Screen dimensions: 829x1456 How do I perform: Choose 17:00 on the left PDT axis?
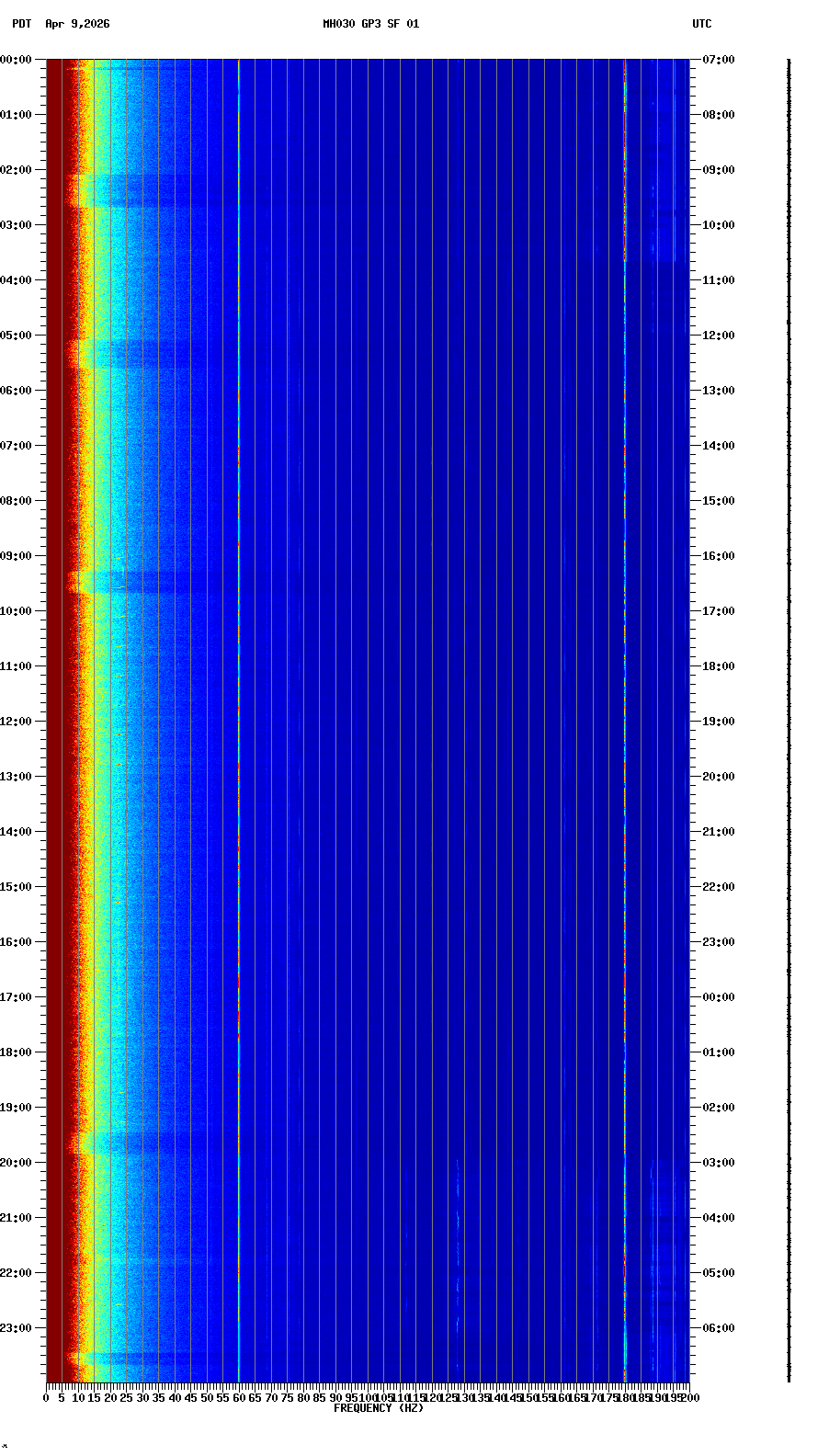(17, 997)
